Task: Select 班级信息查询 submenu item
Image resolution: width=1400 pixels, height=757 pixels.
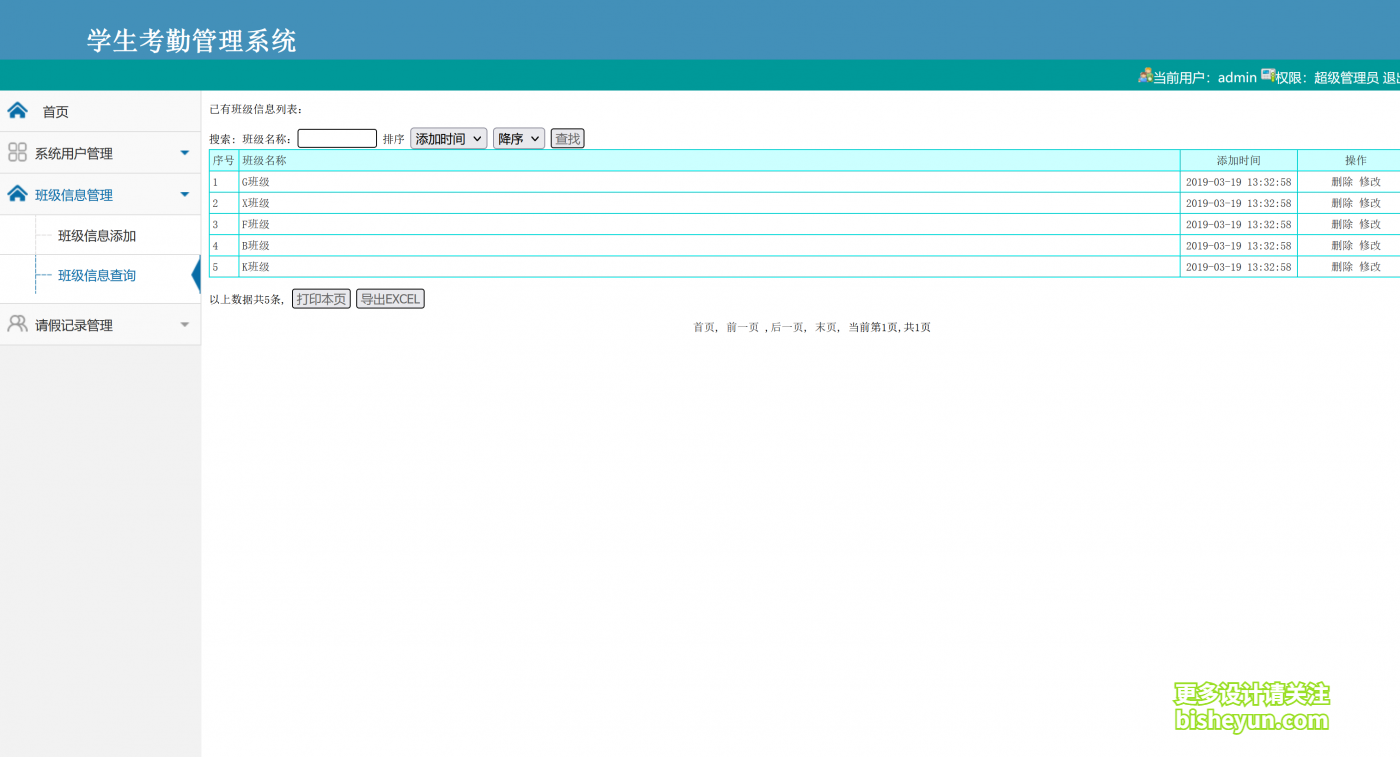Action: click(97, 275)
